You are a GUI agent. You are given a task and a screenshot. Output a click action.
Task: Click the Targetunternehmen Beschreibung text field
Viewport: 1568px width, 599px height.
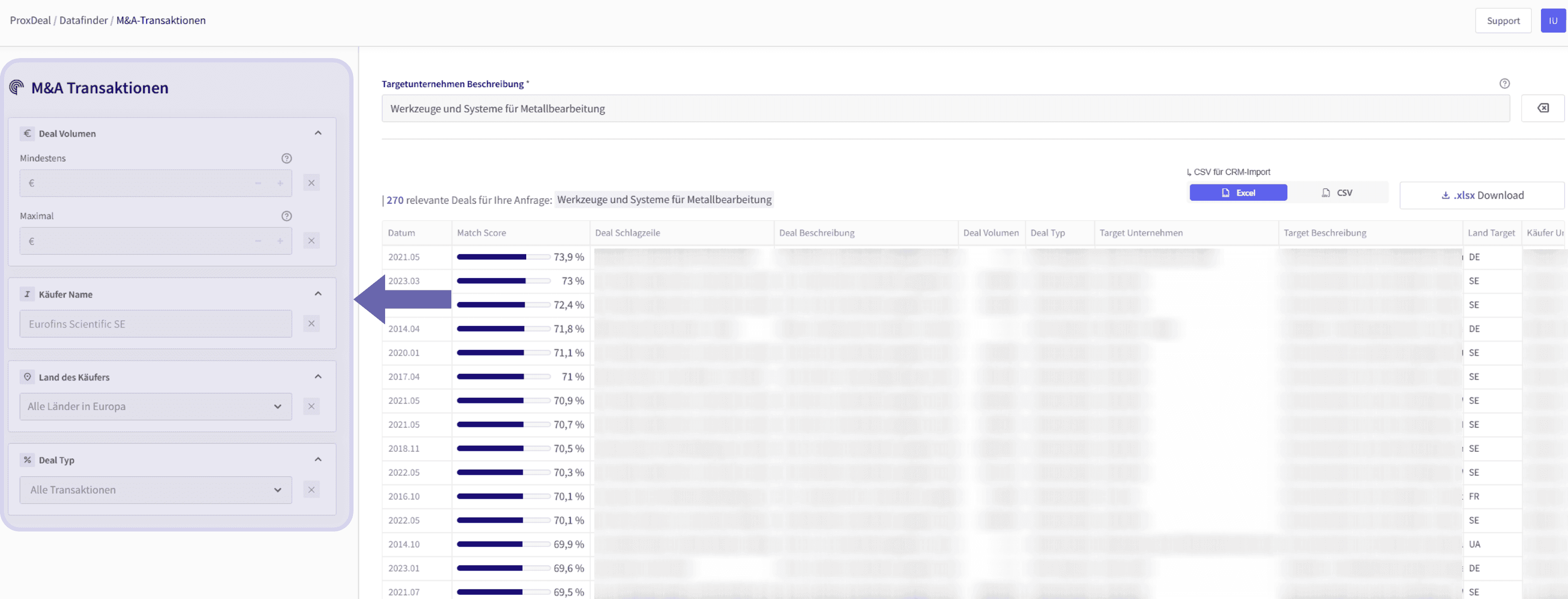945,108
